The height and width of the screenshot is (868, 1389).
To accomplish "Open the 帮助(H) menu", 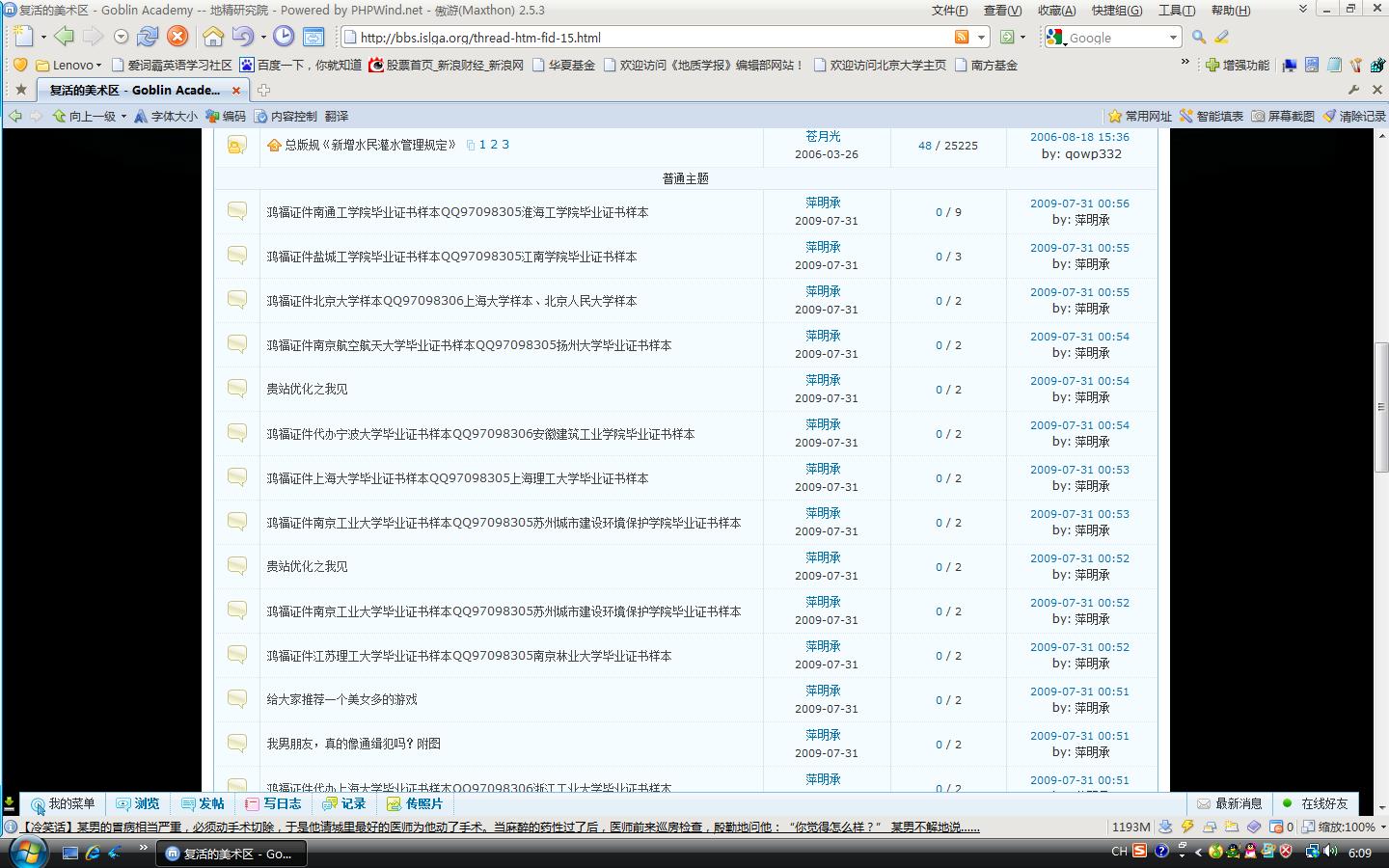I will [1230, 10].
